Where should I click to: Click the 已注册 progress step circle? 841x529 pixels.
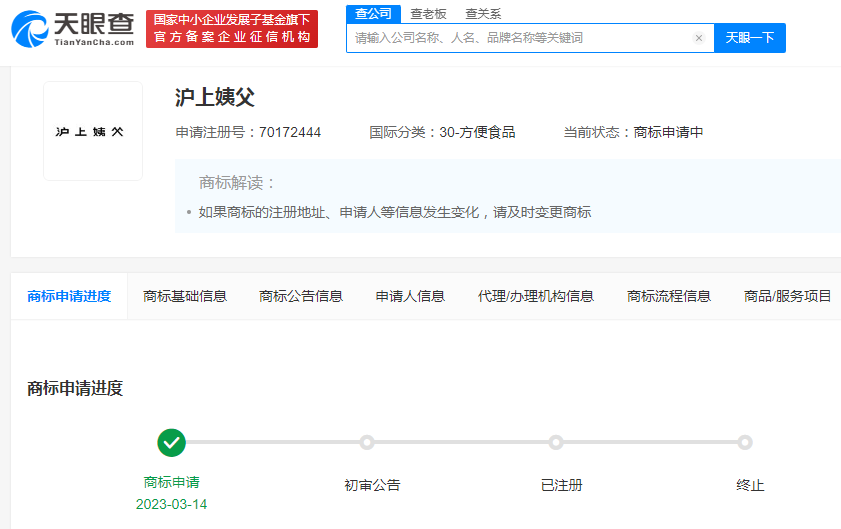[x=556, y=442]
